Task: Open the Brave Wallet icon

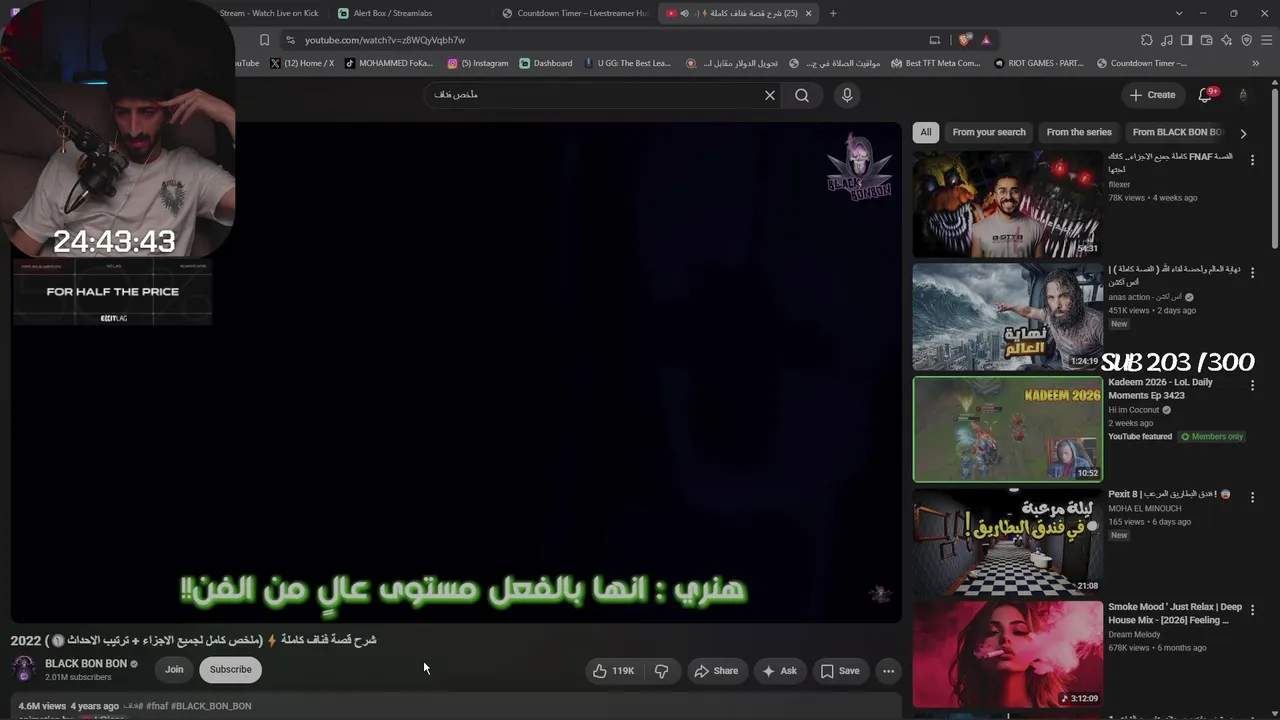Action: click(1206, 40)
